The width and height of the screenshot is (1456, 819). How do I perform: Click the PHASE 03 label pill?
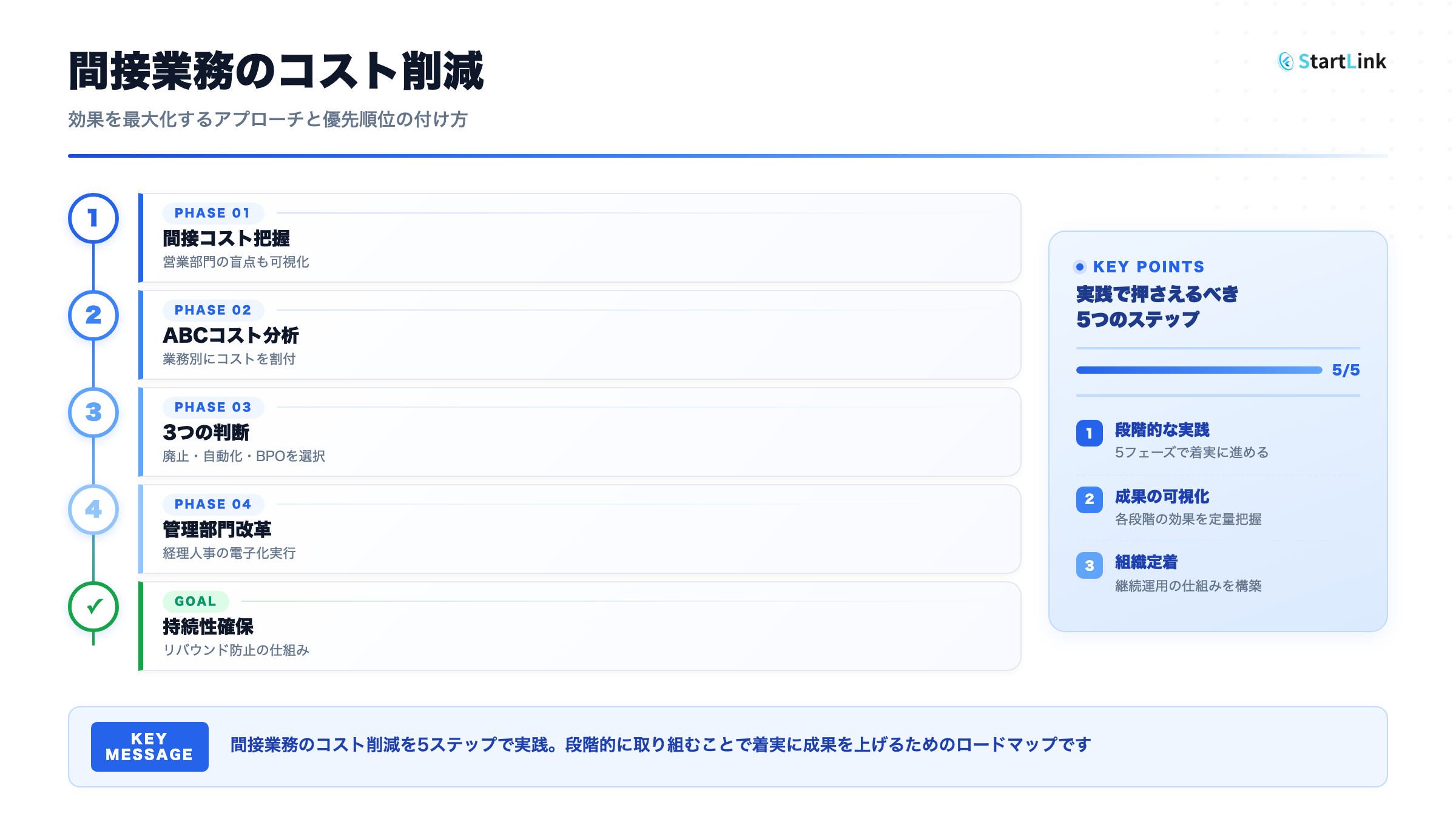coord(212,408)
